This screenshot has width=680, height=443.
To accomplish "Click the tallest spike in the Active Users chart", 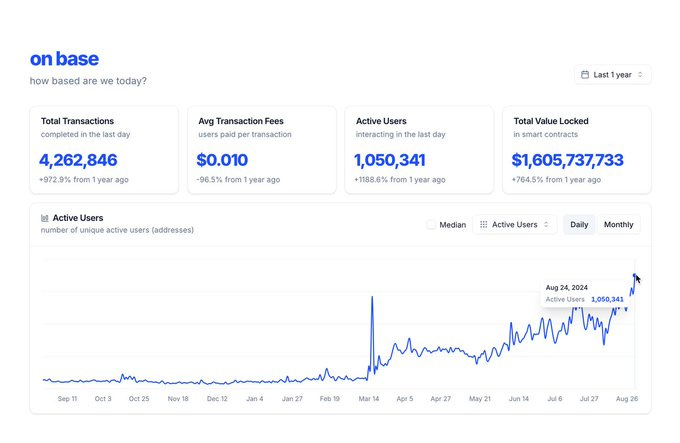I will 372,297.
